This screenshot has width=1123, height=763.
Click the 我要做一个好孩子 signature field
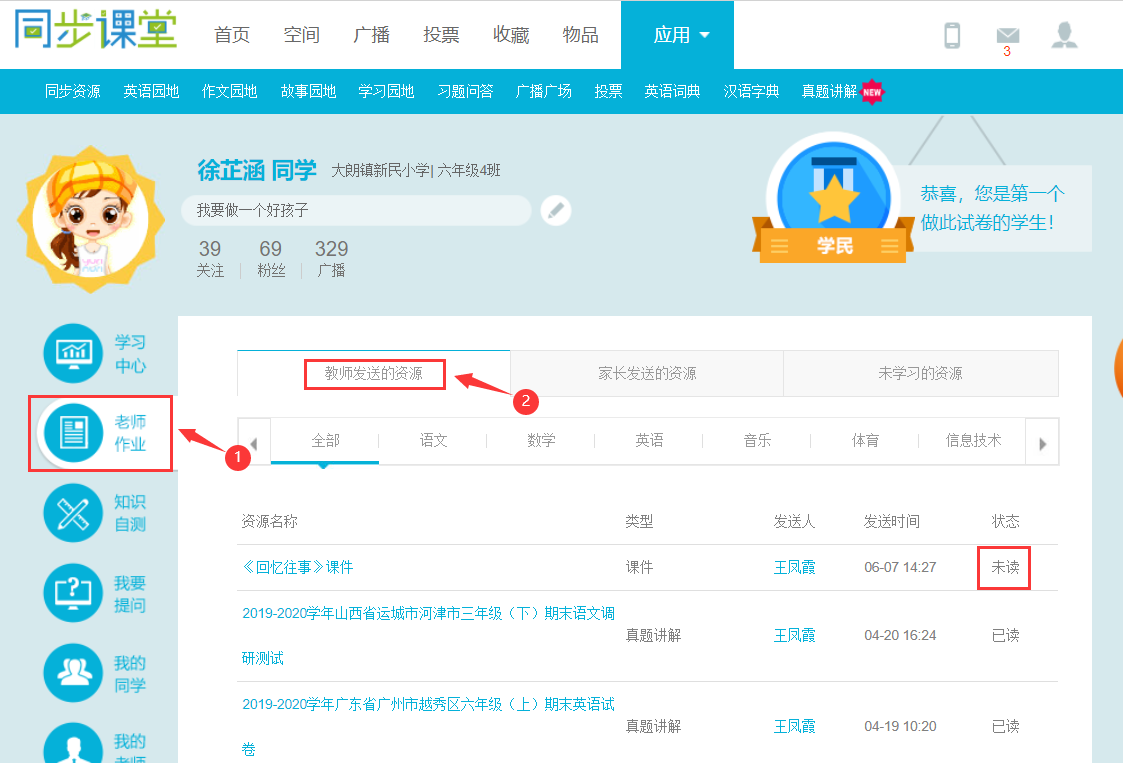pyautogui.click(x=355, y=211)
